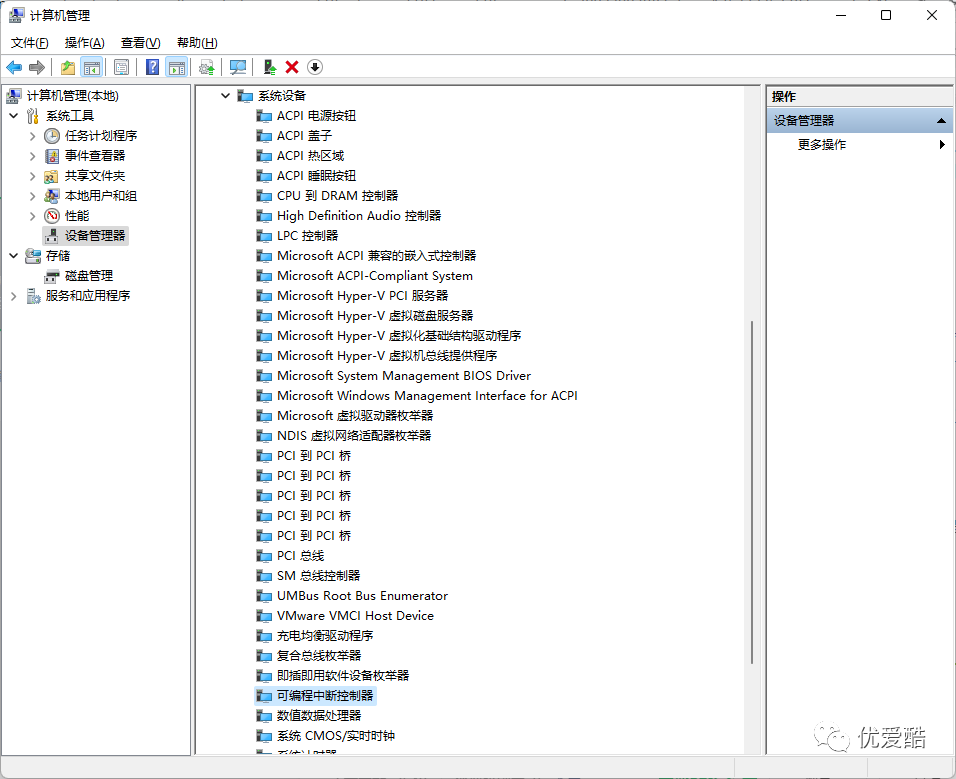Open Help using the question mark icon
Image resolution: width=956 pixels, height=779 pixels.
pos(152,67)
